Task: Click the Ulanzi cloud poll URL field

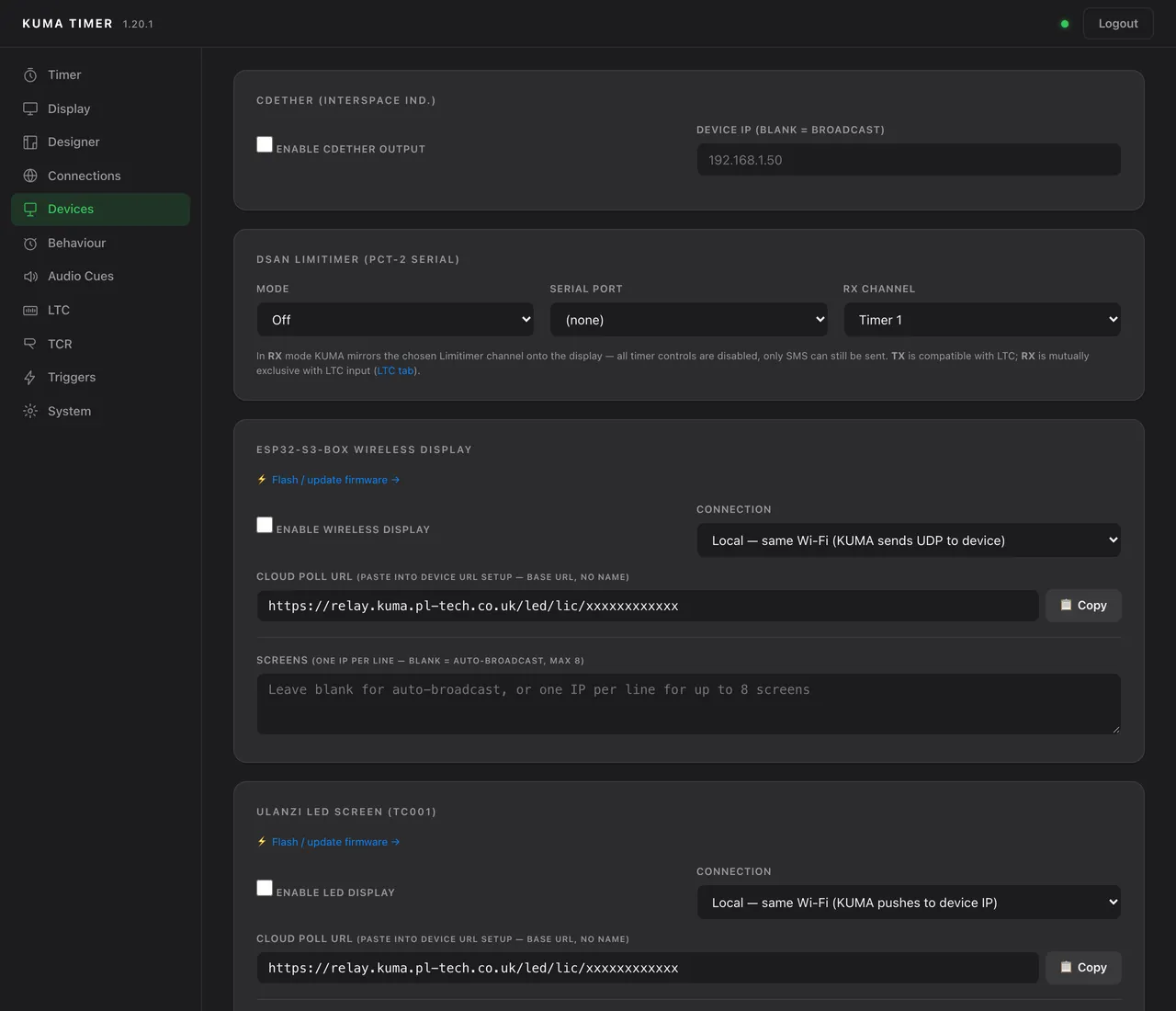Action: coord(648,968)
